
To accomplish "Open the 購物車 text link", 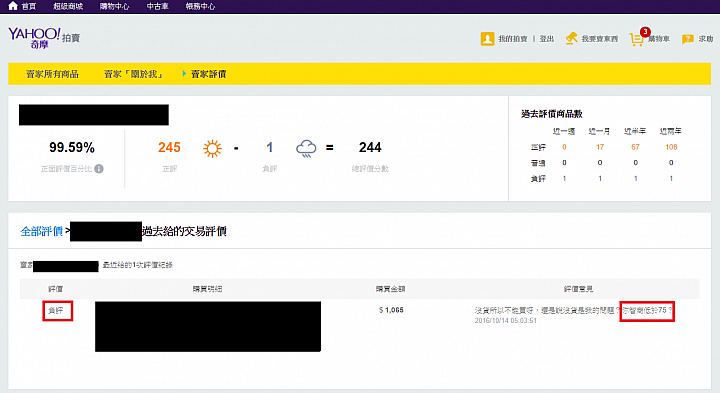I will (659, 39).
